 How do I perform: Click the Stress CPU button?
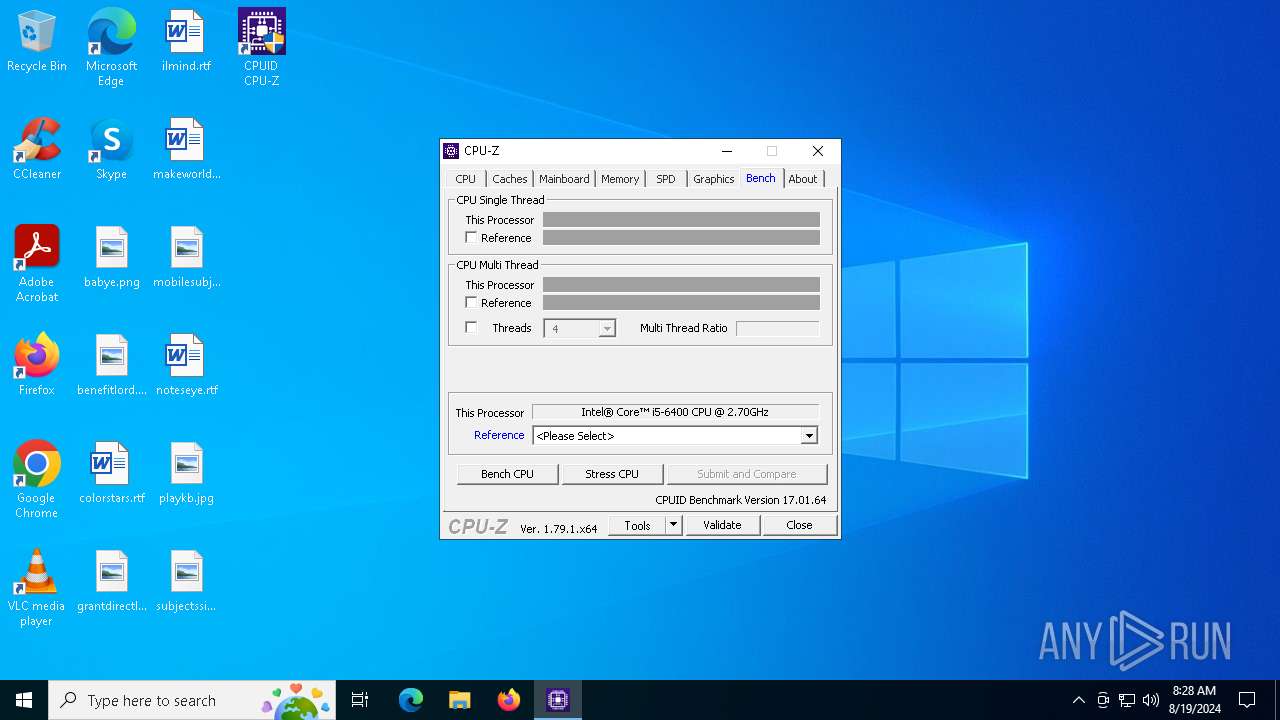click(612, 474)
